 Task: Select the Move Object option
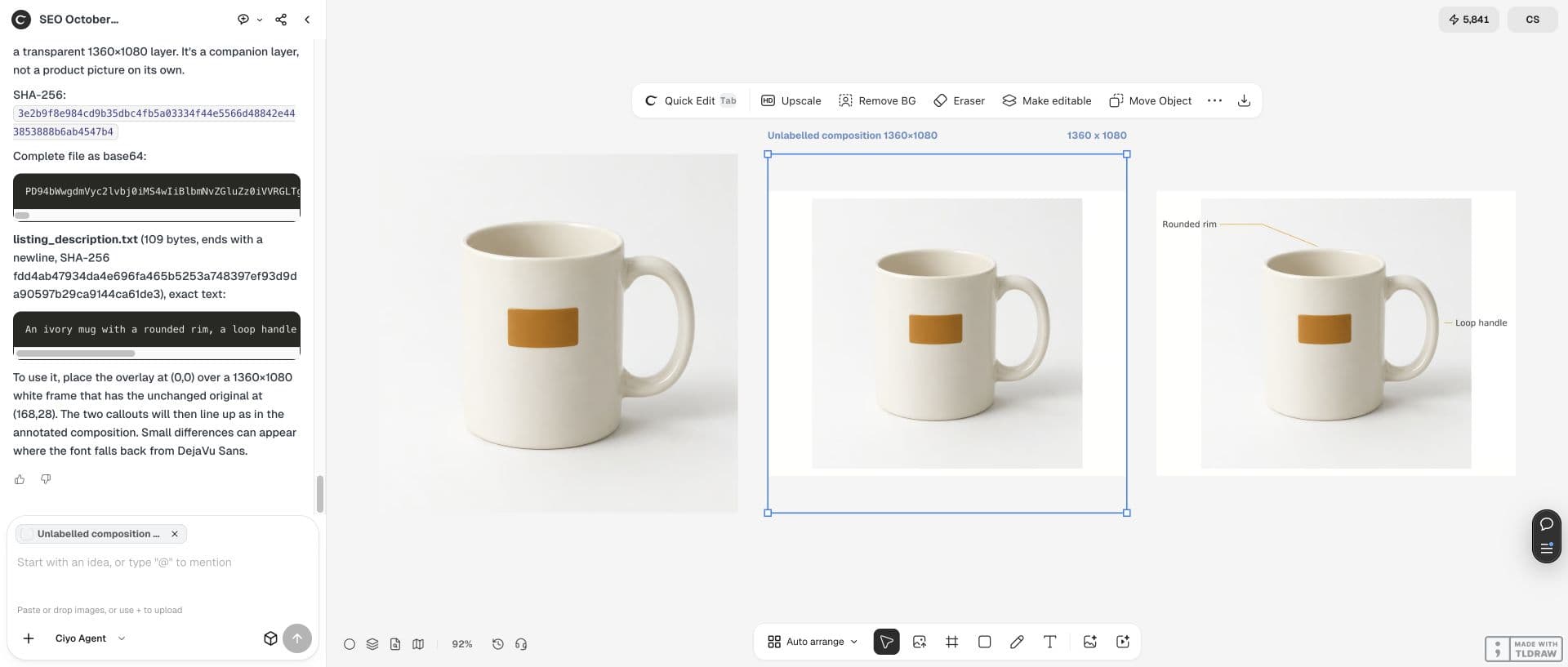[1150, 100]
